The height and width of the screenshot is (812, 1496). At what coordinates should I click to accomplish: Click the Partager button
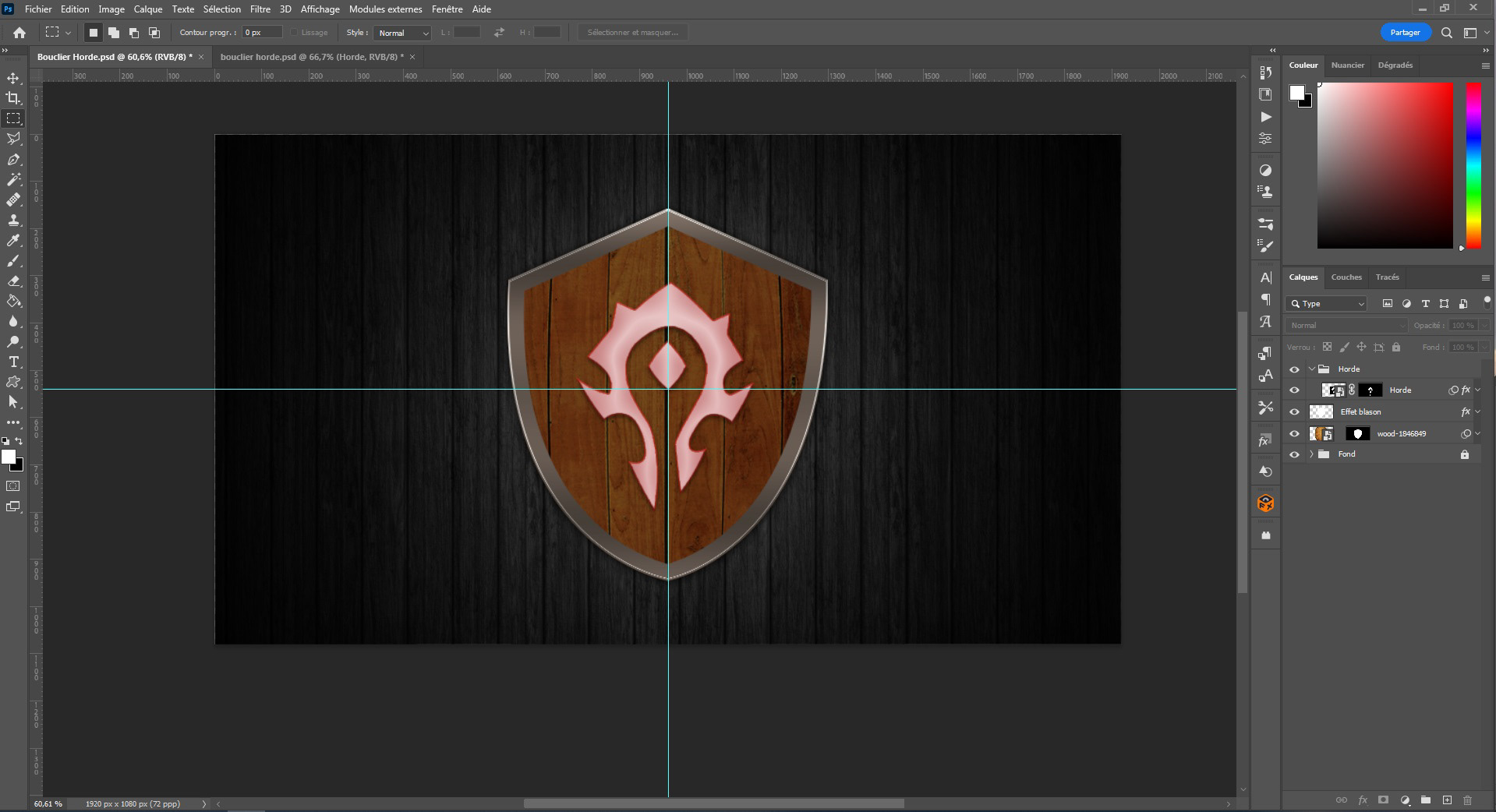point(1406,33)
